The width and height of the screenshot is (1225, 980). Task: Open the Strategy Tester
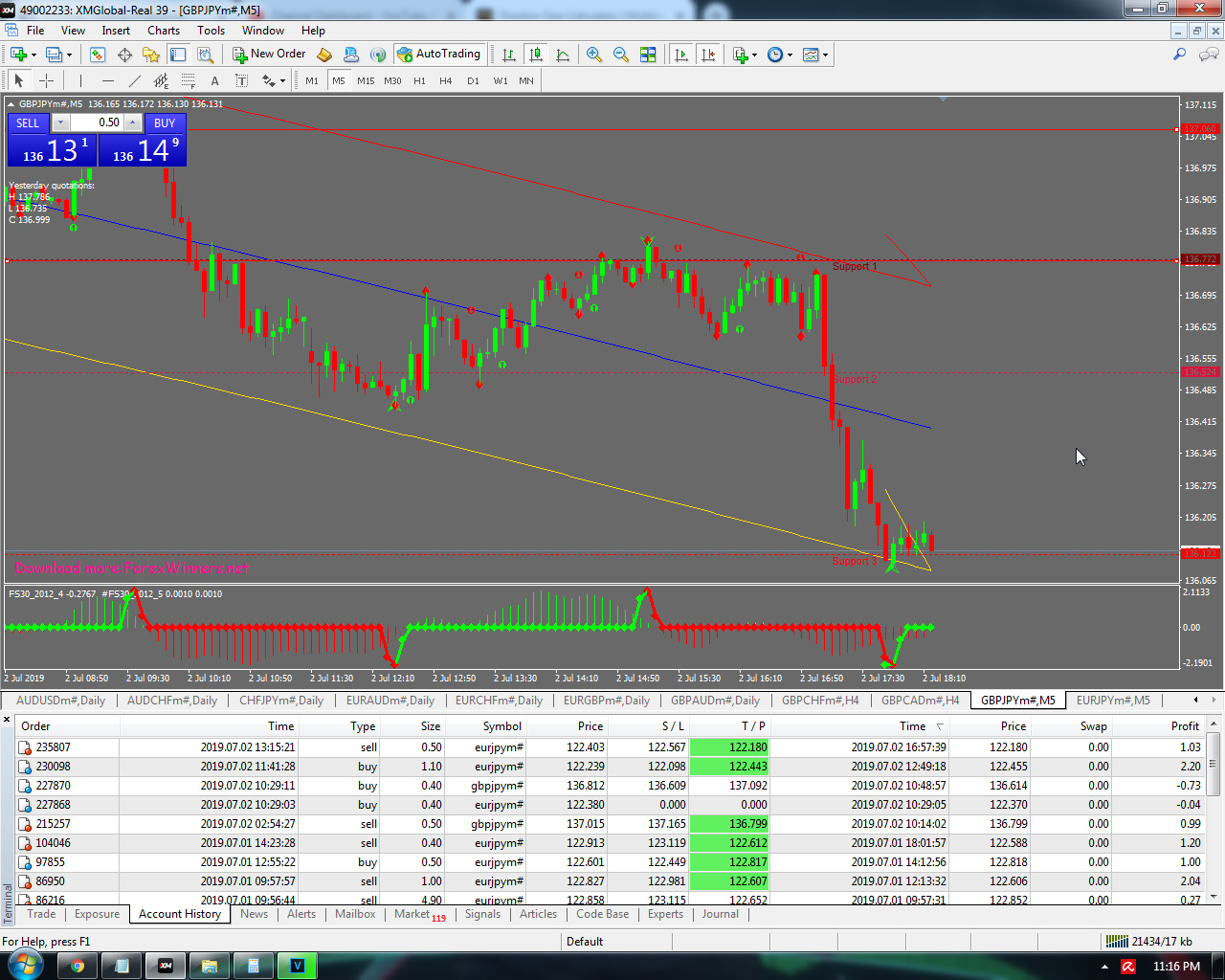coord(205,55)
